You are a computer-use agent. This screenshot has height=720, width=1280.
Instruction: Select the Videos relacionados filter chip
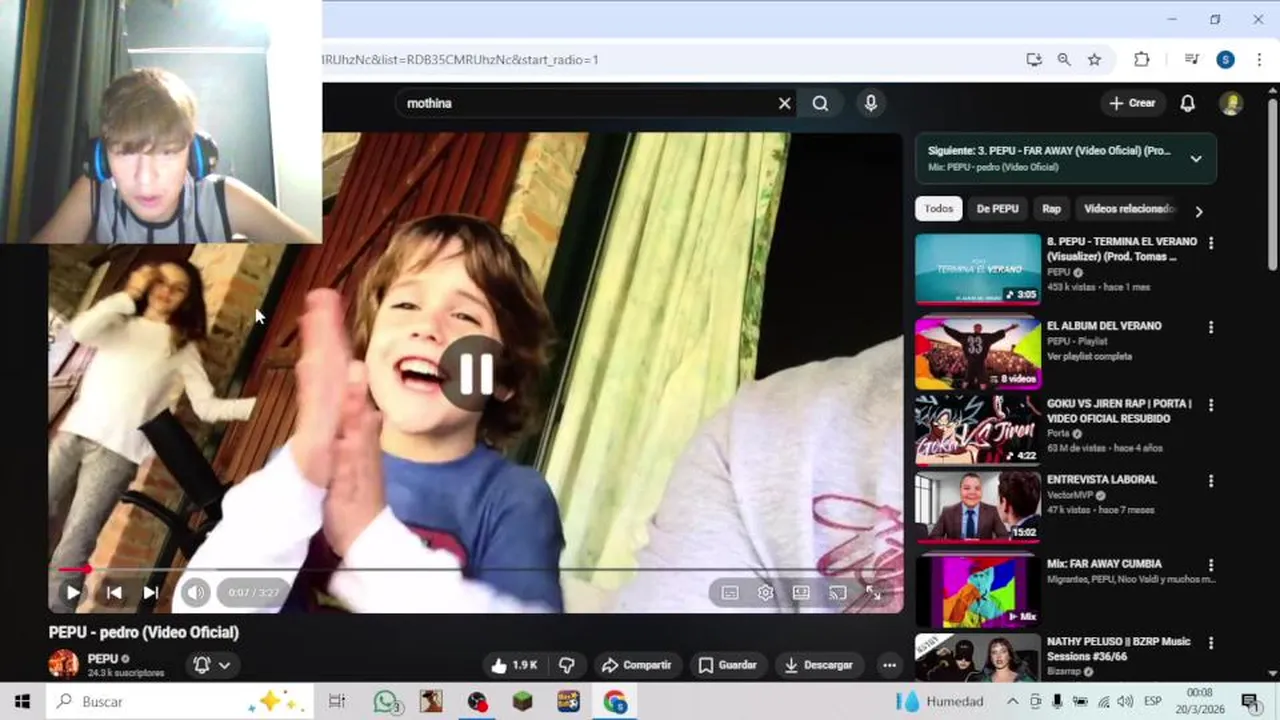[1129, 208]
